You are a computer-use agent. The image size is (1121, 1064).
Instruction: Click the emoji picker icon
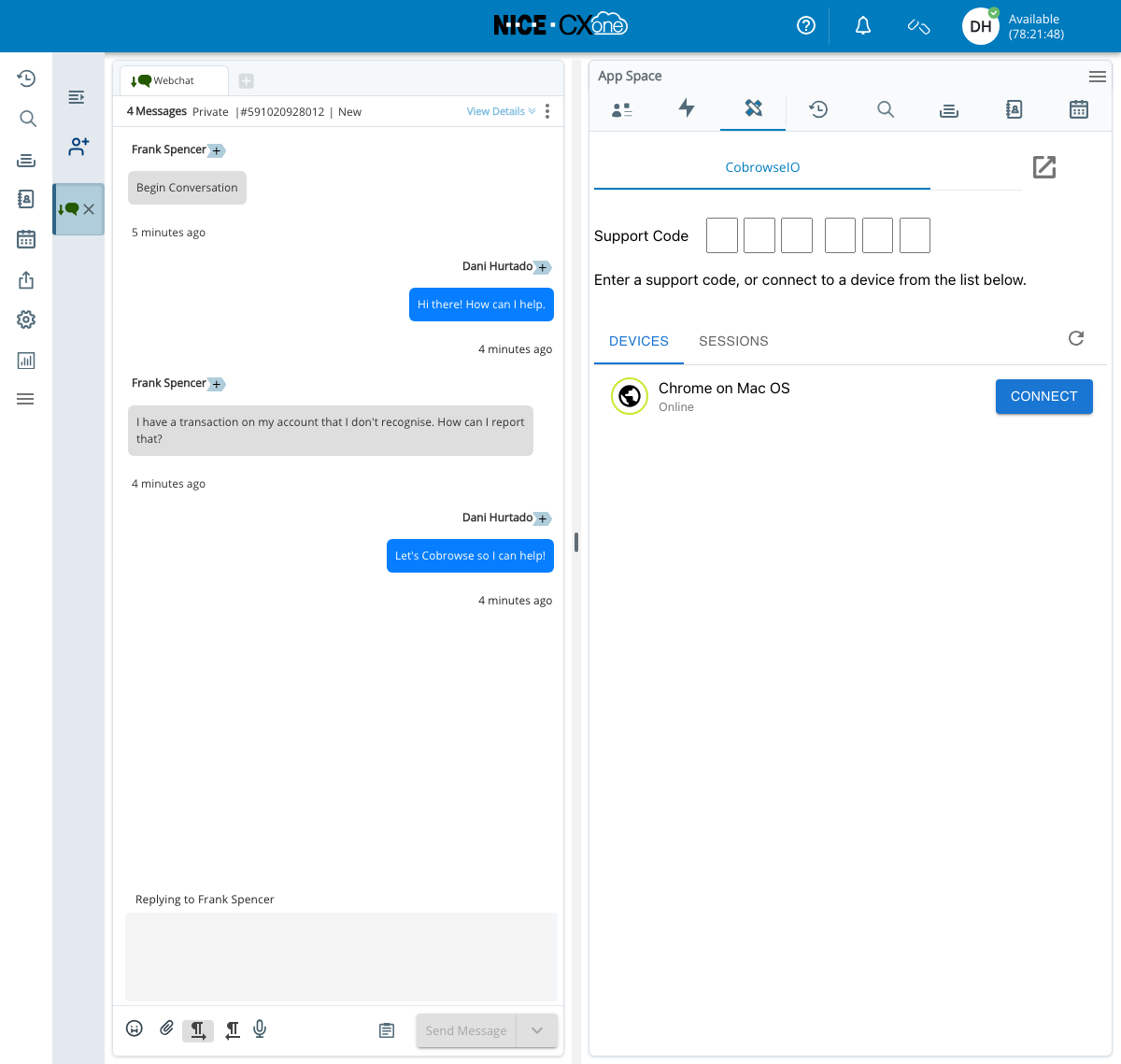[135, 1029]
